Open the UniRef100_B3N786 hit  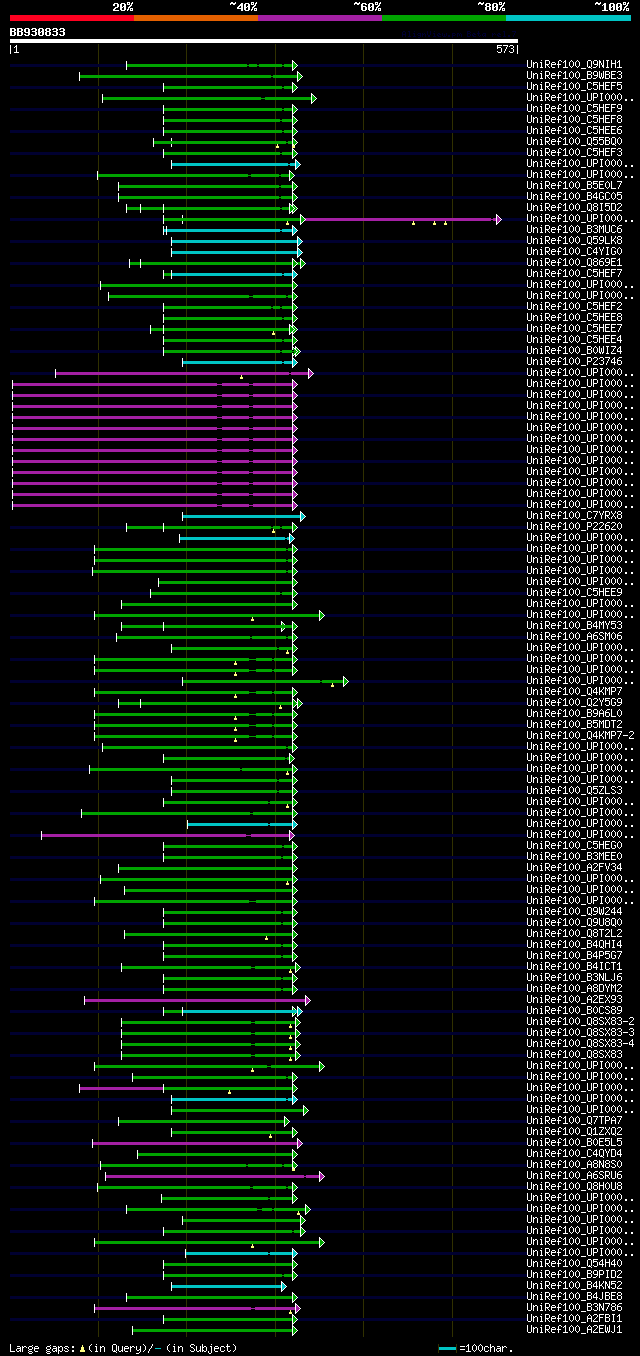tap(572, 1308)
